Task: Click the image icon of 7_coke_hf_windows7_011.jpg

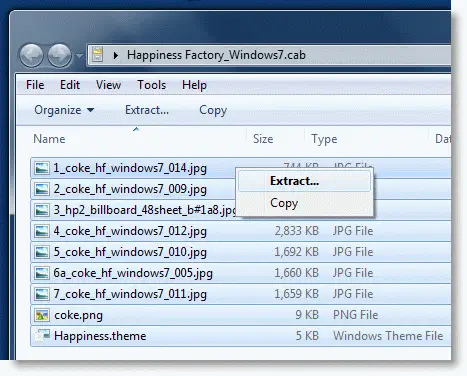Action: pos(42,294)
